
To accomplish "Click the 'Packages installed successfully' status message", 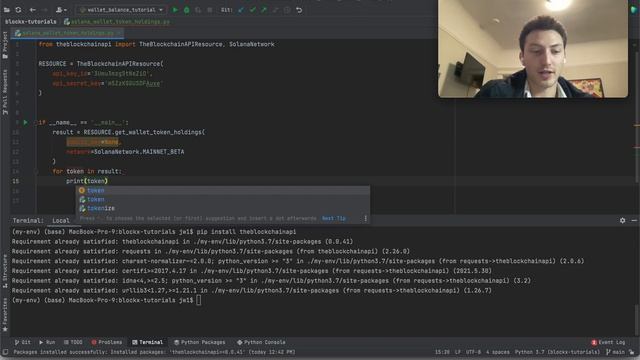I will point(154,352).
